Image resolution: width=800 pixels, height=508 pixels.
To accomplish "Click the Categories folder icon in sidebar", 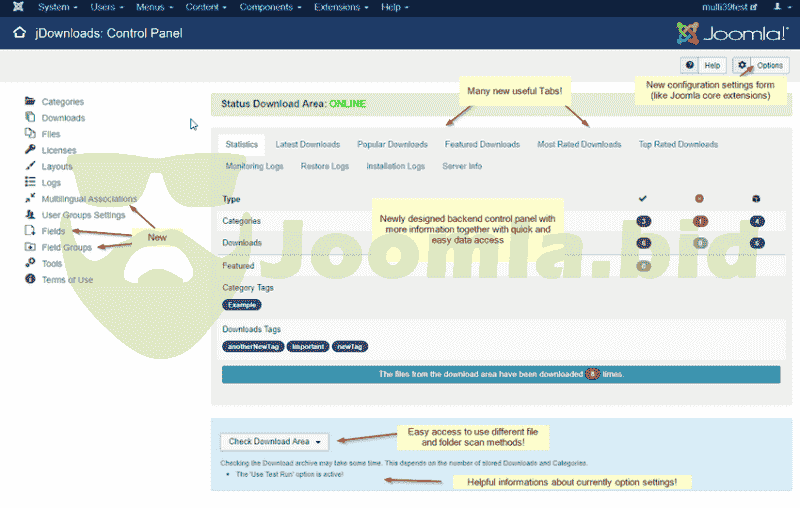I will (30, 102).
